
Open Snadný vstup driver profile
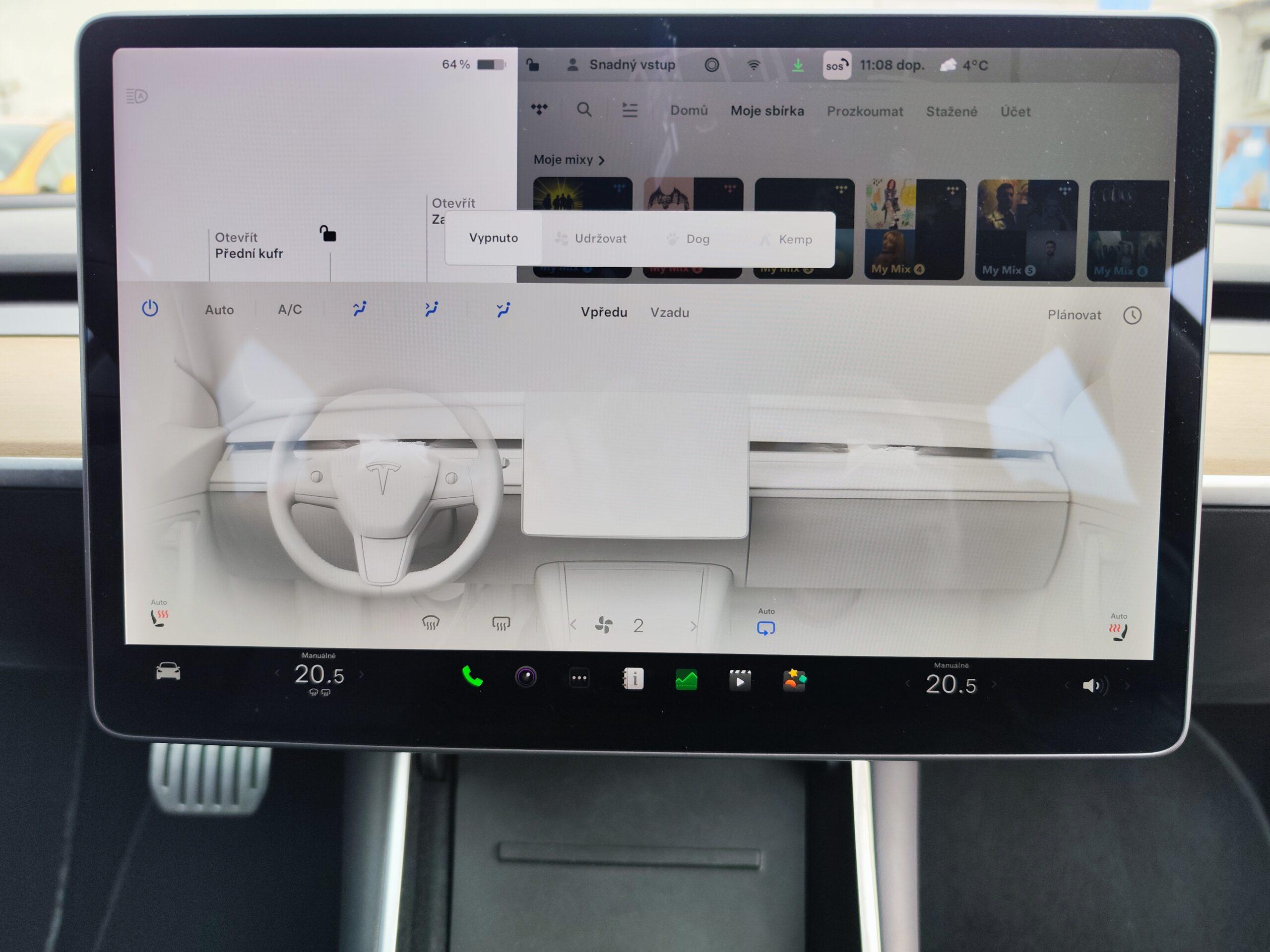(x=620, y=65)
